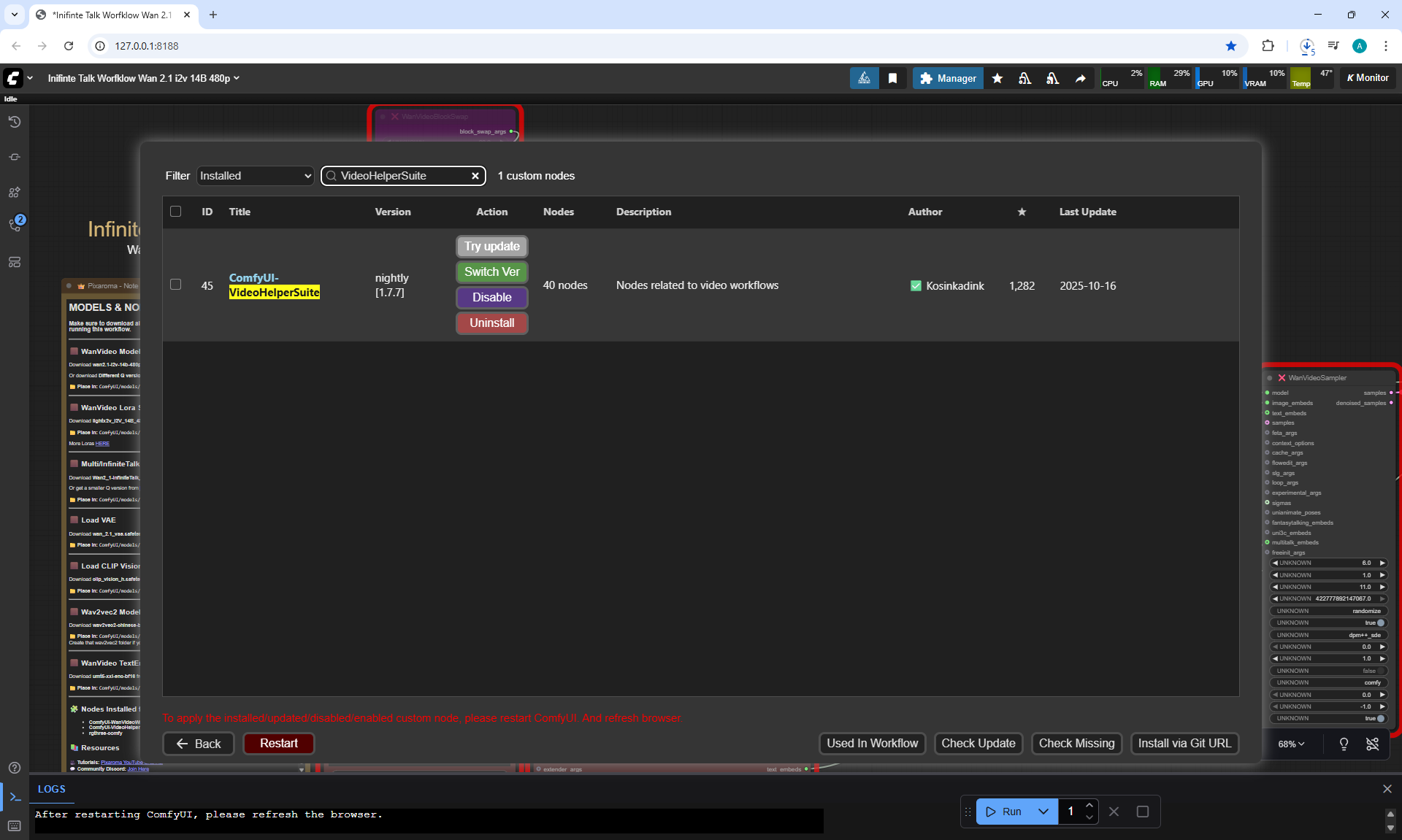The height and width of the screenshot is (840, 1402).
Task: Expand the Run button dropdown arrow
Action: point(1043,812)
